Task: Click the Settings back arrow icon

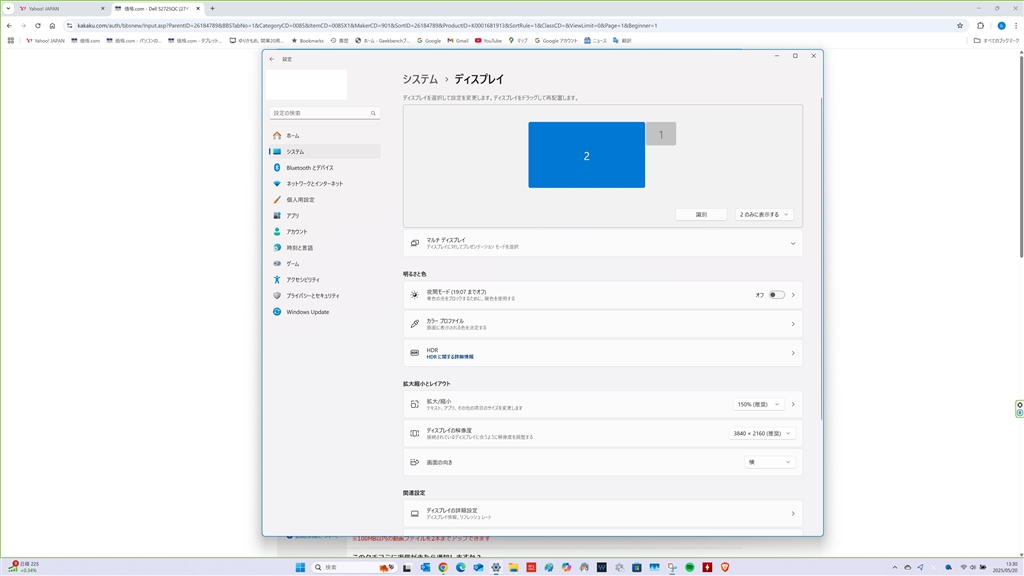Action: (272, 59)
